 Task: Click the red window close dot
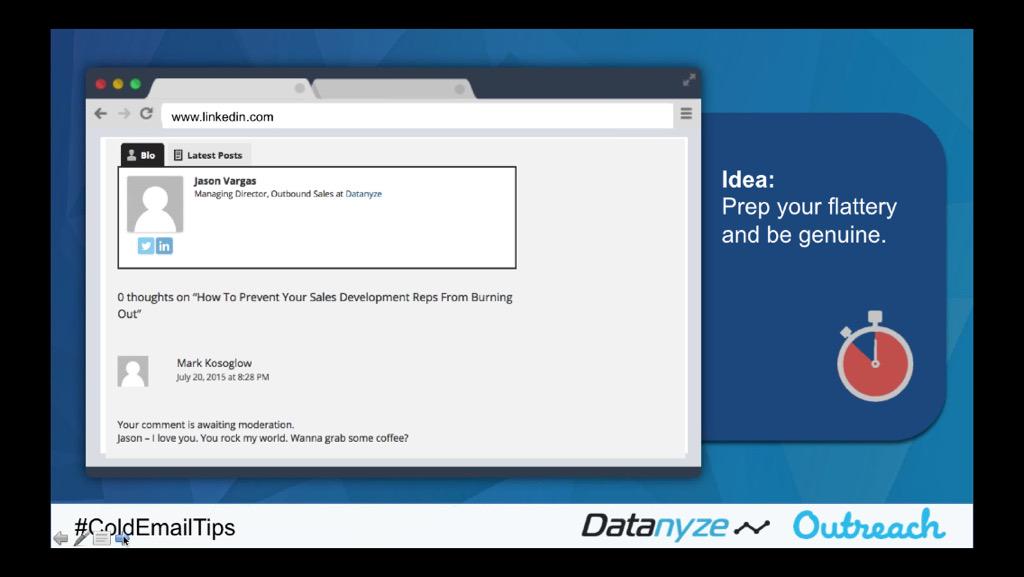(x=101, y=84)
